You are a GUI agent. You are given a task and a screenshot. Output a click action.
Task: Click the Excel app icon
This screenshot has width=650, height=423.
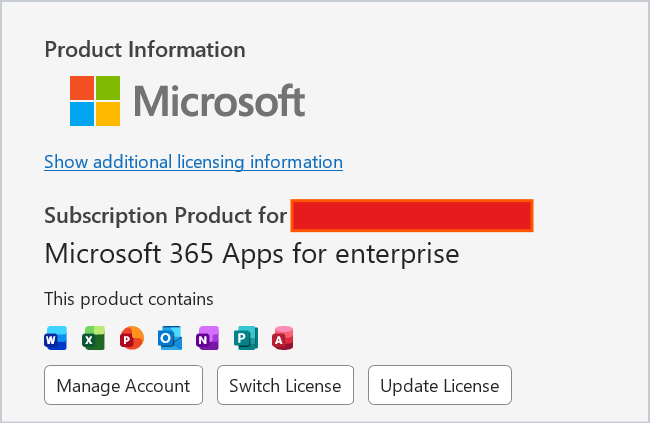pos(94,338)
